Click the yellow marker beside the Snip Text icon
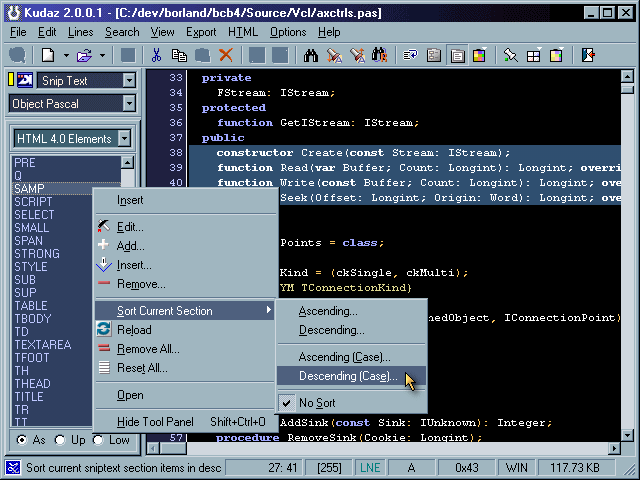The height and width of the screenshot is (480, 640). [x=11, y=80]
